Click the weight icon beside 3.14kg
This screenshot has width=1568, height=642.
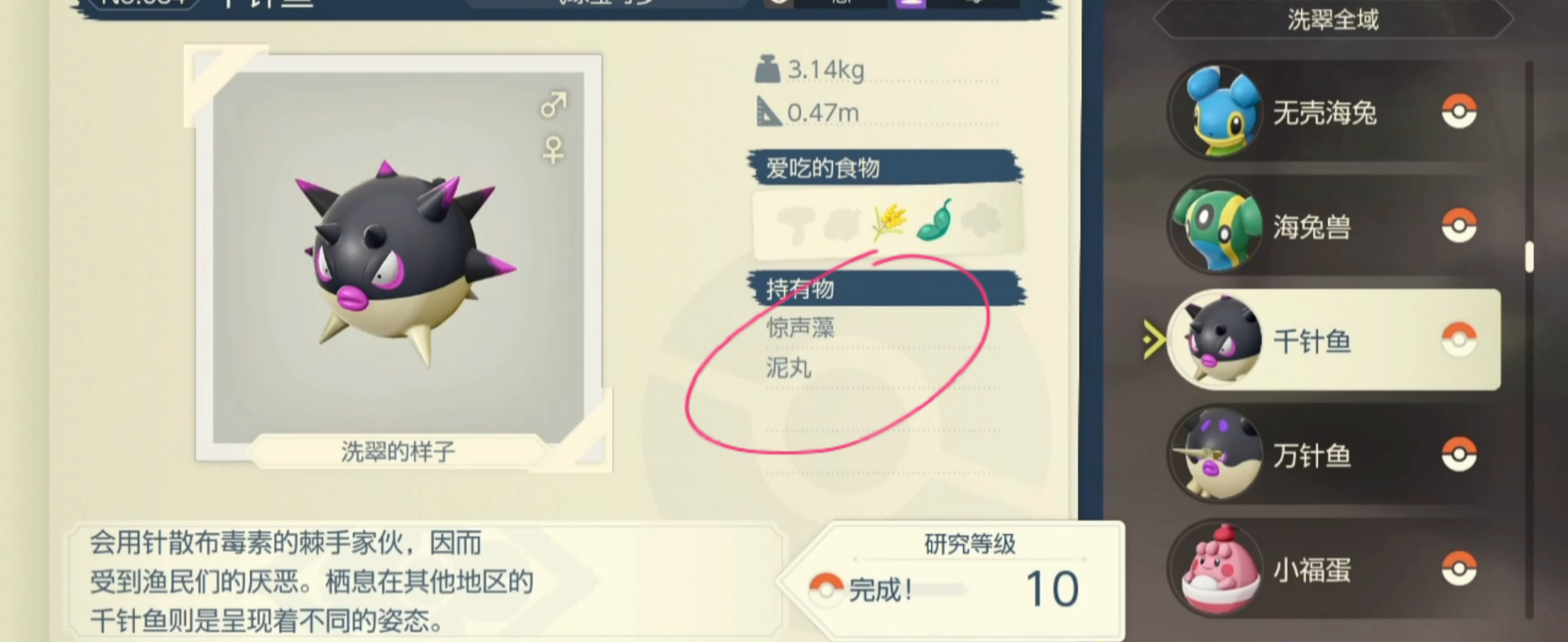[767, 69]
